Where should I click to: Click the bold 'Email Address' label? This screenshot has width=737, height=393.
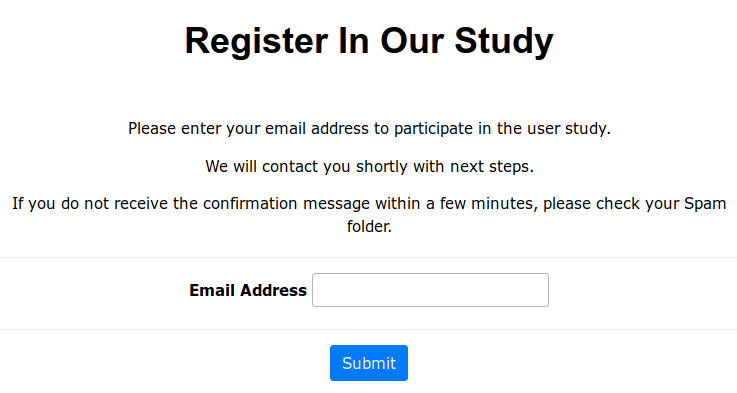click(248, 290)
